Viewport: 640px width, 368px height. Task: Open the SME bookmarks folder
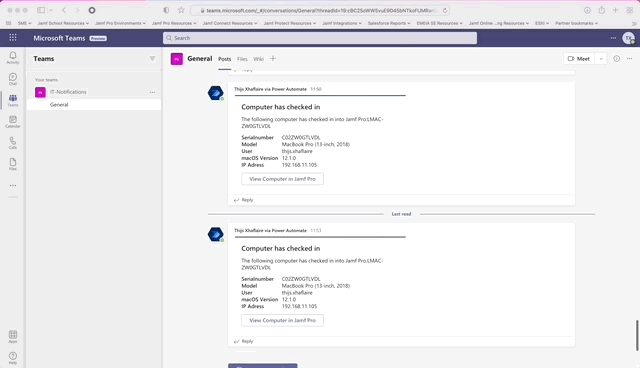pos(24,23)
